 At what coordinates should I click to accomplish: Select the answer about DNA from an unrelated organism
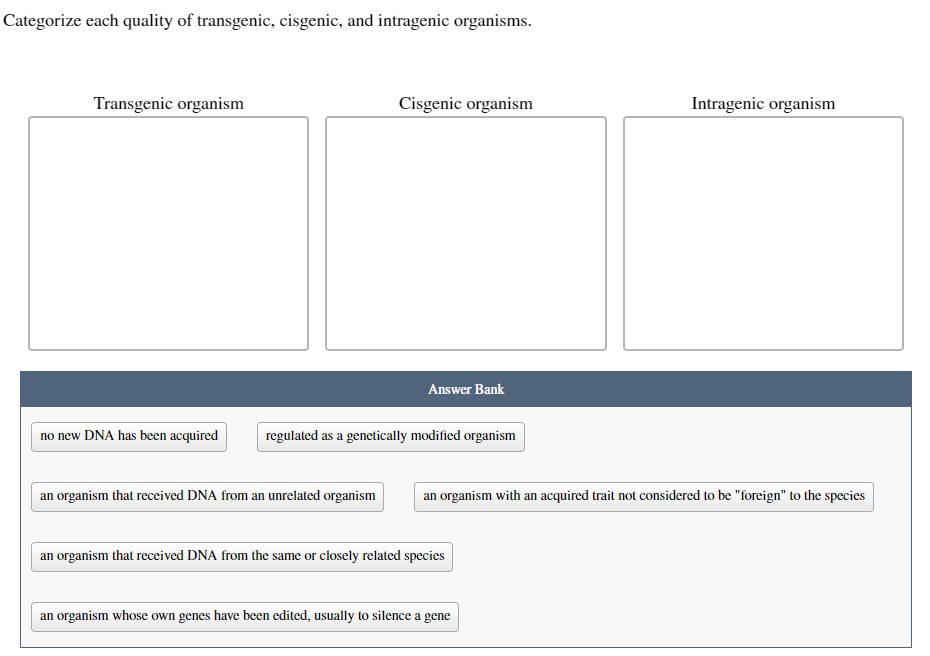tap(207, 496)
